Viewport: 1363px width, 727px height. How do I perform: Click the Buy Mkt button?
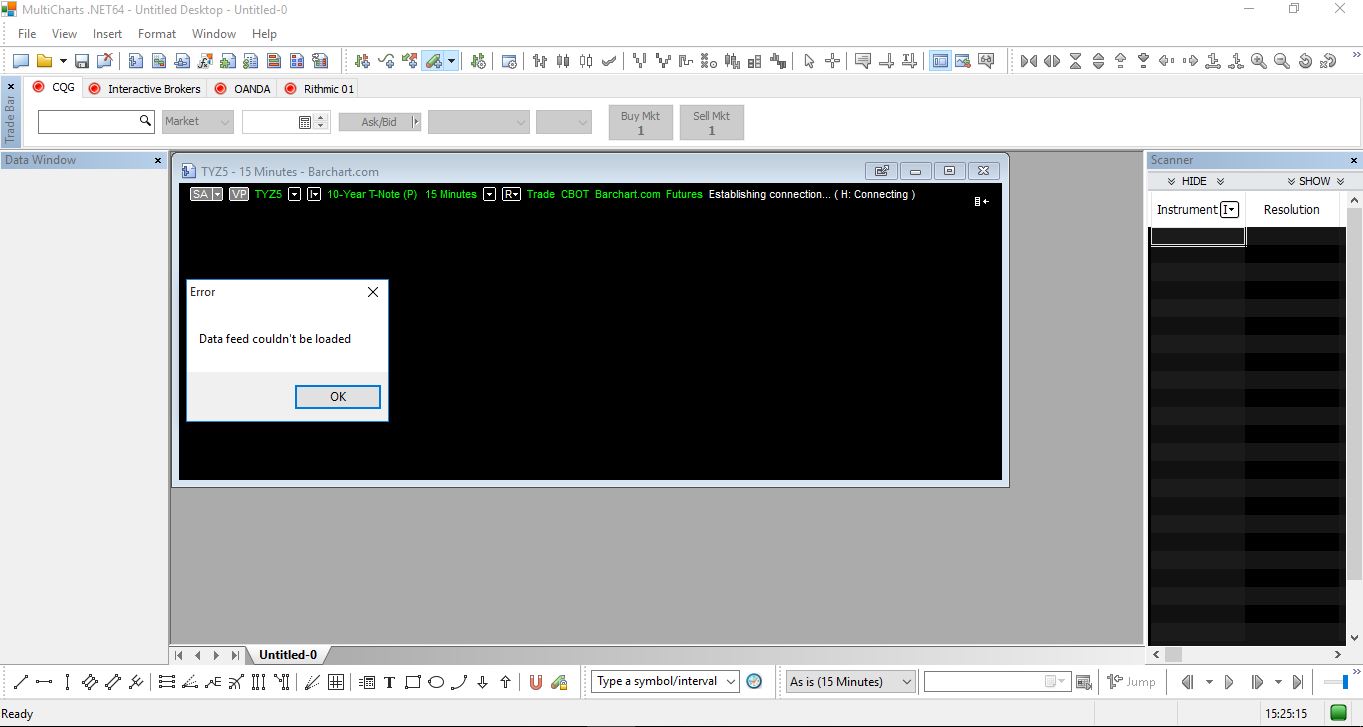641,122
